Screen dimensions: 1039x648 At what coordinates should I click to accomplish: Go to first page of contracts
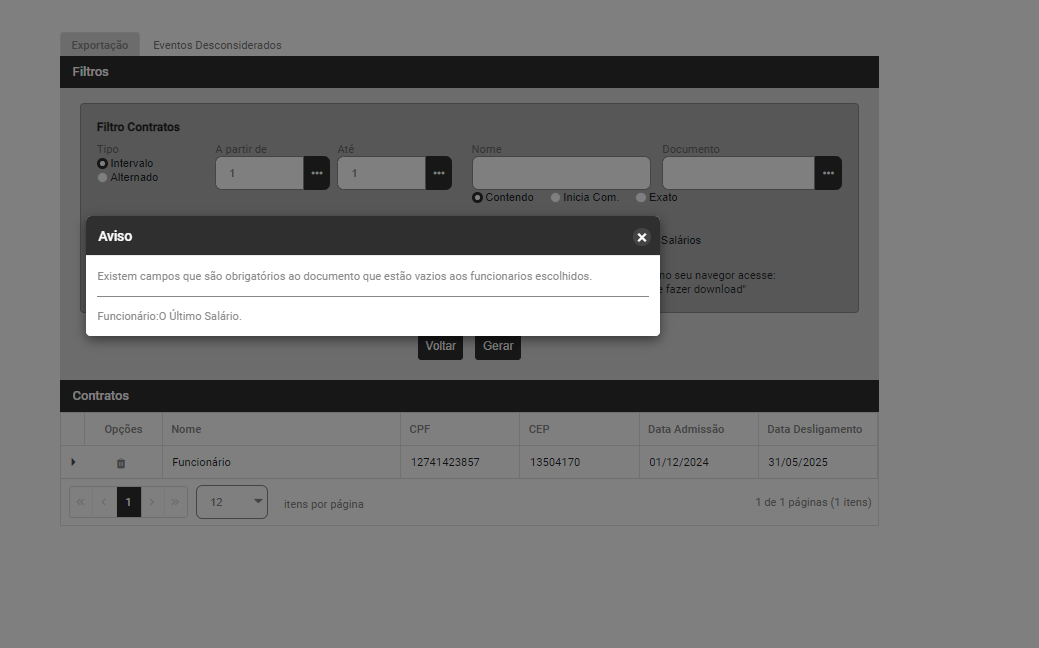pos(81,502)
